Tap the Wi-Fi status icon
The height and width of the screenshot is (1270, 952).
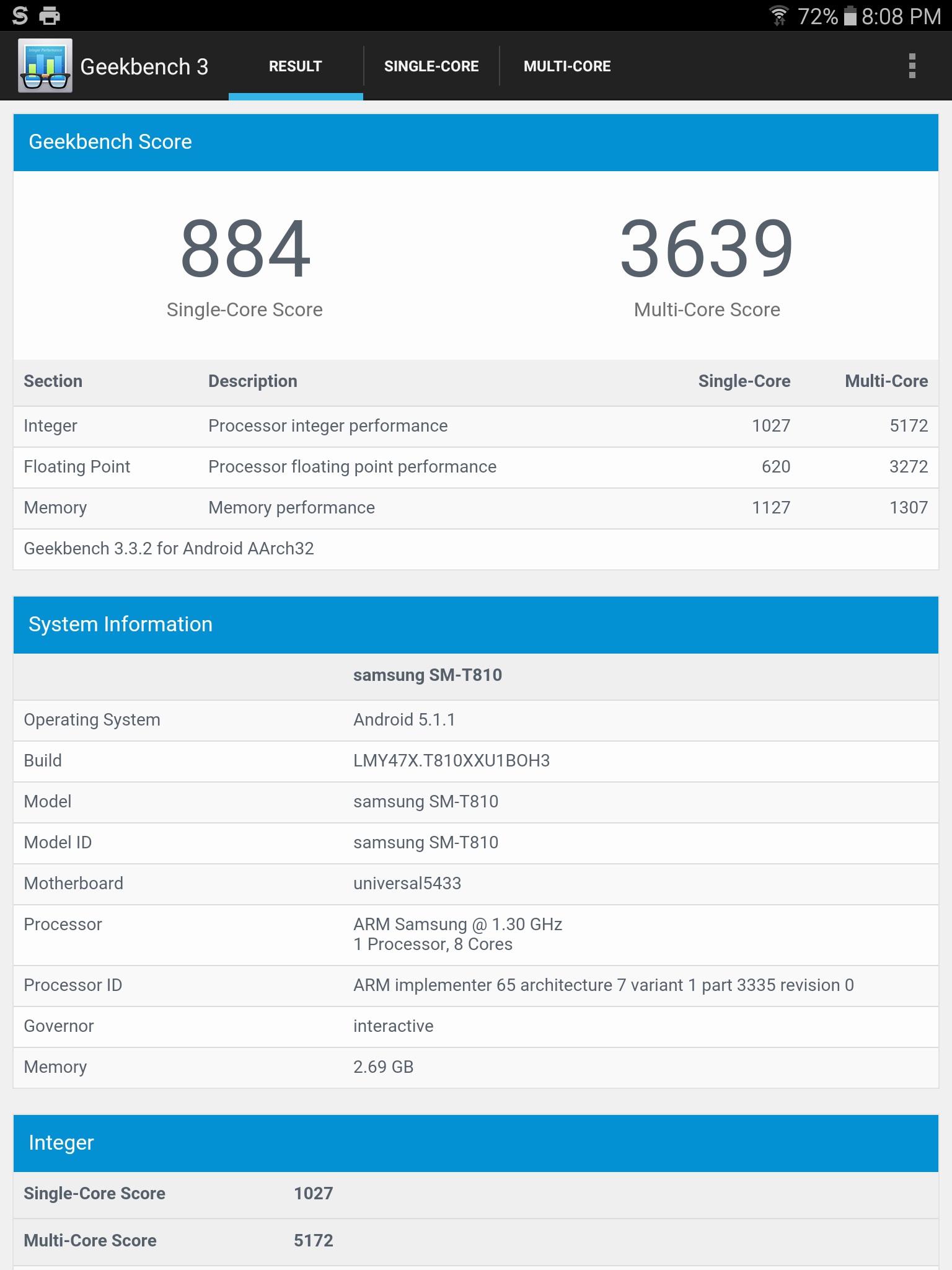pos(778,16)
